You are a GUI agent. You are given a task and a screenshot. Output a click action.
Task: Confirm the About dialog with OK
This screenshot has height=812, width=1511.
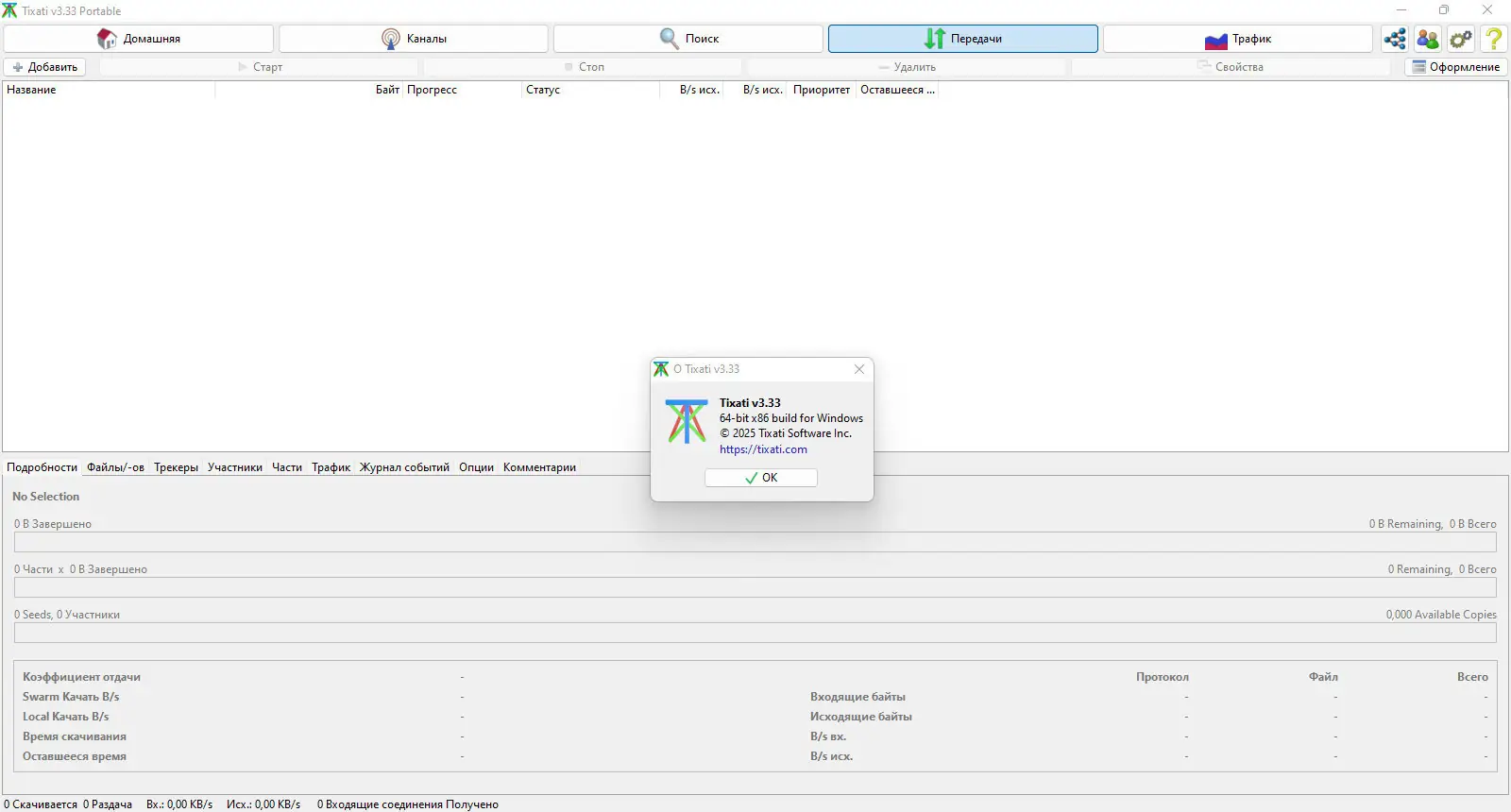761,478
